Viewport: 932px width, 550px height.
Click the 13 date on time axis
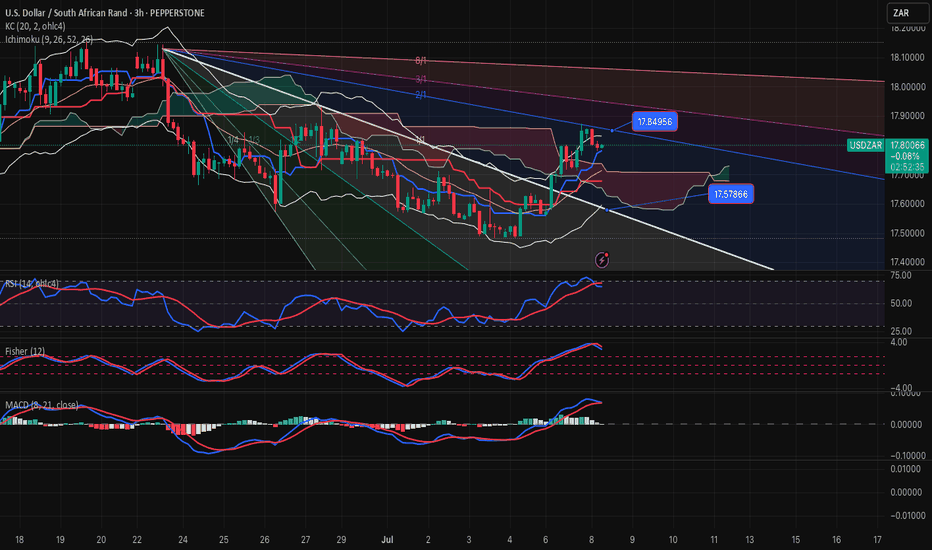pyautogui.click(x=750, y=540)
